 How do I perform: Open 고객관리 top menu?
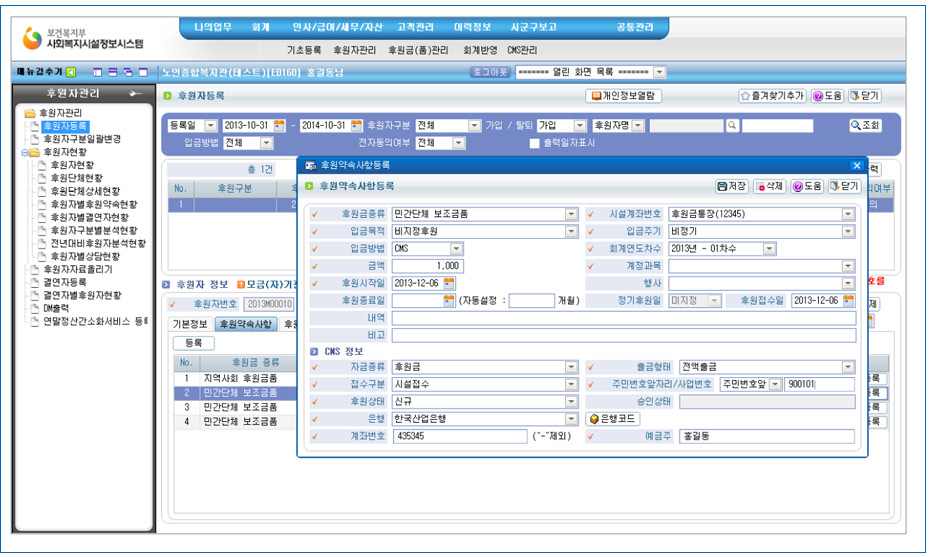click(x=415, y=27)
